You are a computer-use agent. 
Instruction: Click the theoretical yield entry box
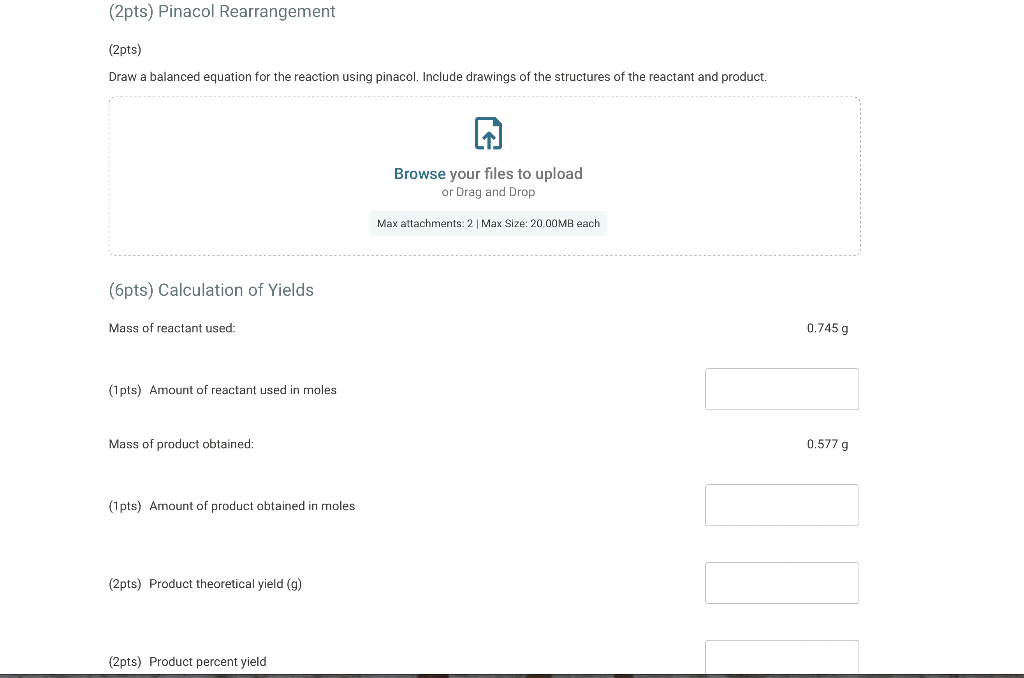(x=782, y=583)
